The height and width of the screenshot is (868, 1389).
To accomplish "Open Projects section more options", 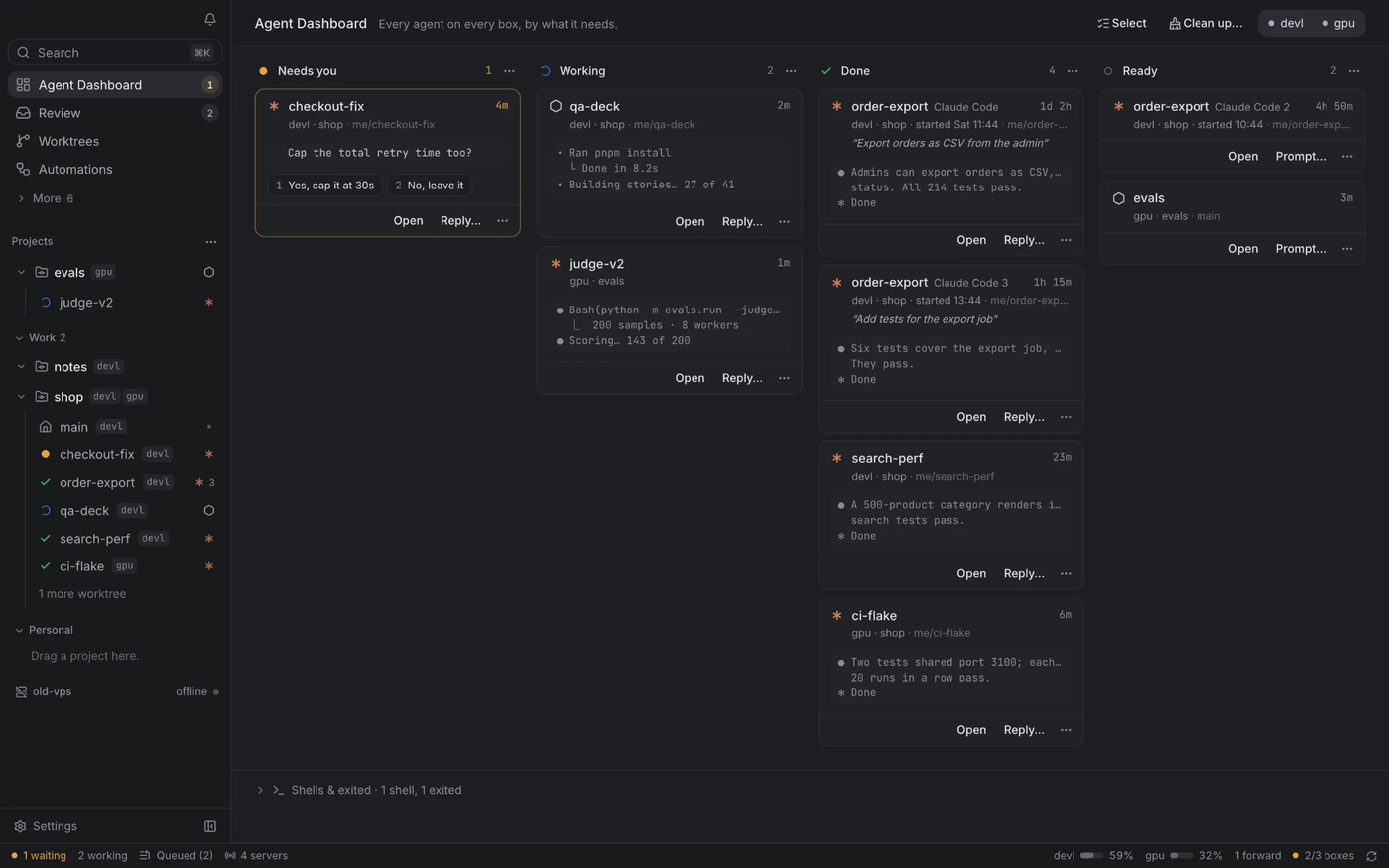I will [x=210, y=241].
